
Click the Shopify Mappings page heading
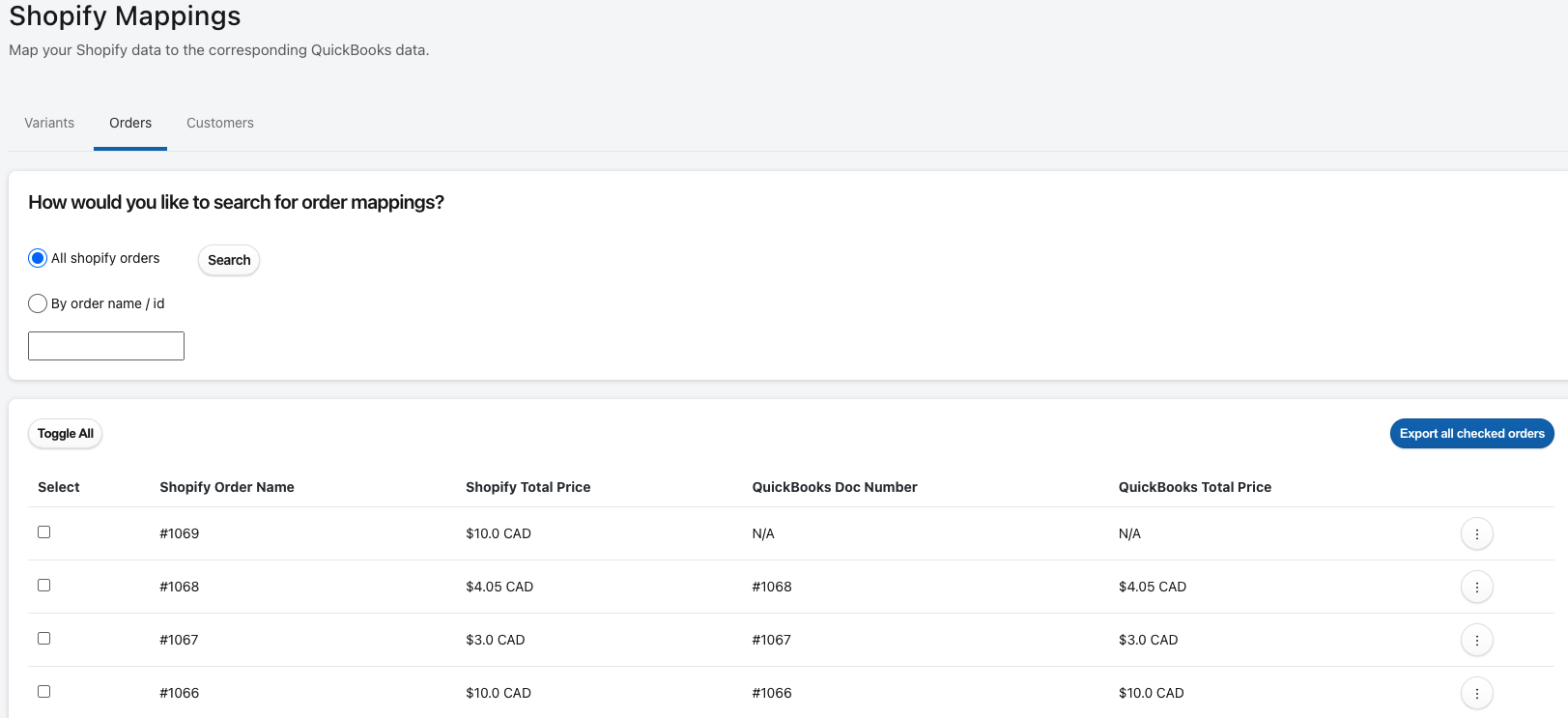126,16
